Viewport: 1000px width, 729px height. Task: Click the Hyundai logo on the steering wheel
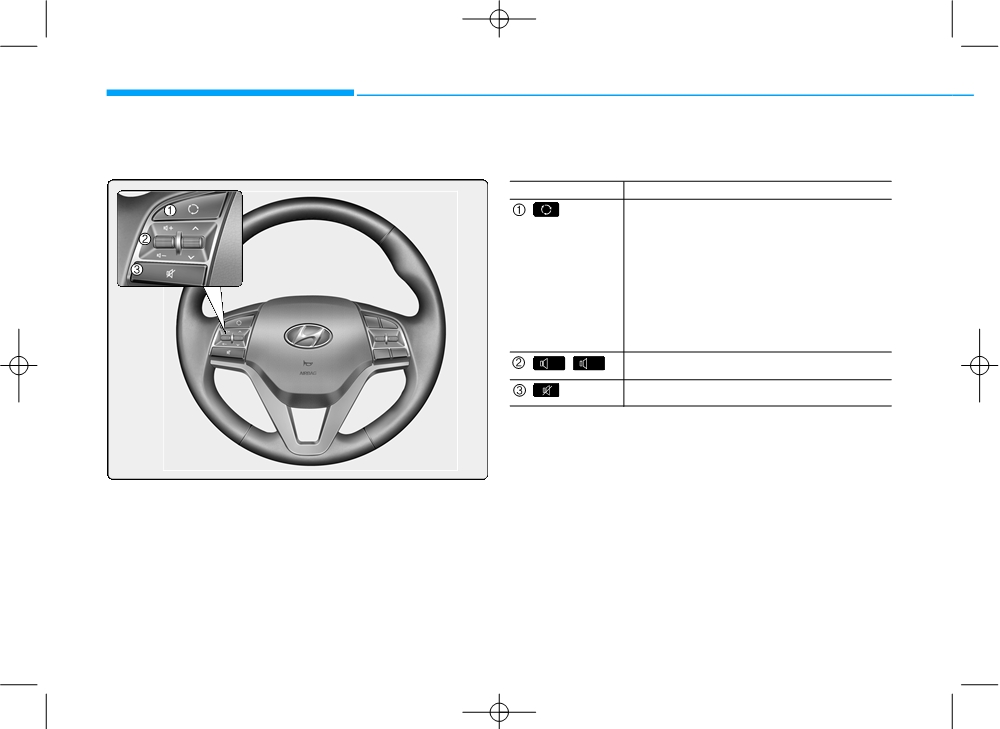click(x=308, y=335)
